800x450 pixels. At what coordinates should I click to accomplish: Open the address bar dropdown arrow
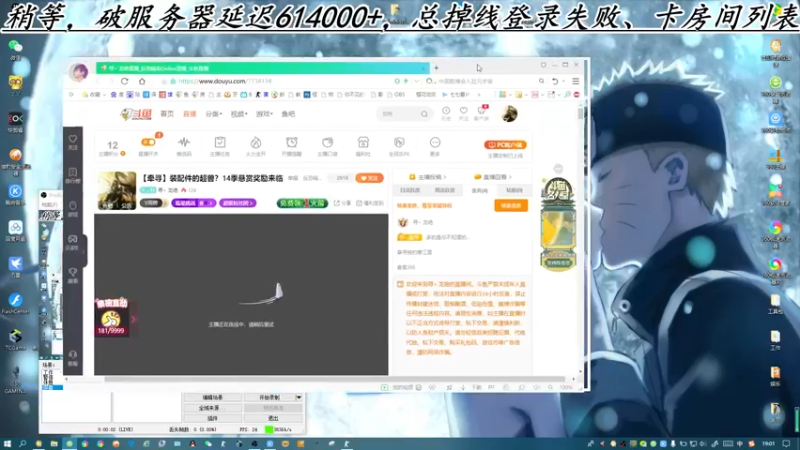[x=416, y=81]
